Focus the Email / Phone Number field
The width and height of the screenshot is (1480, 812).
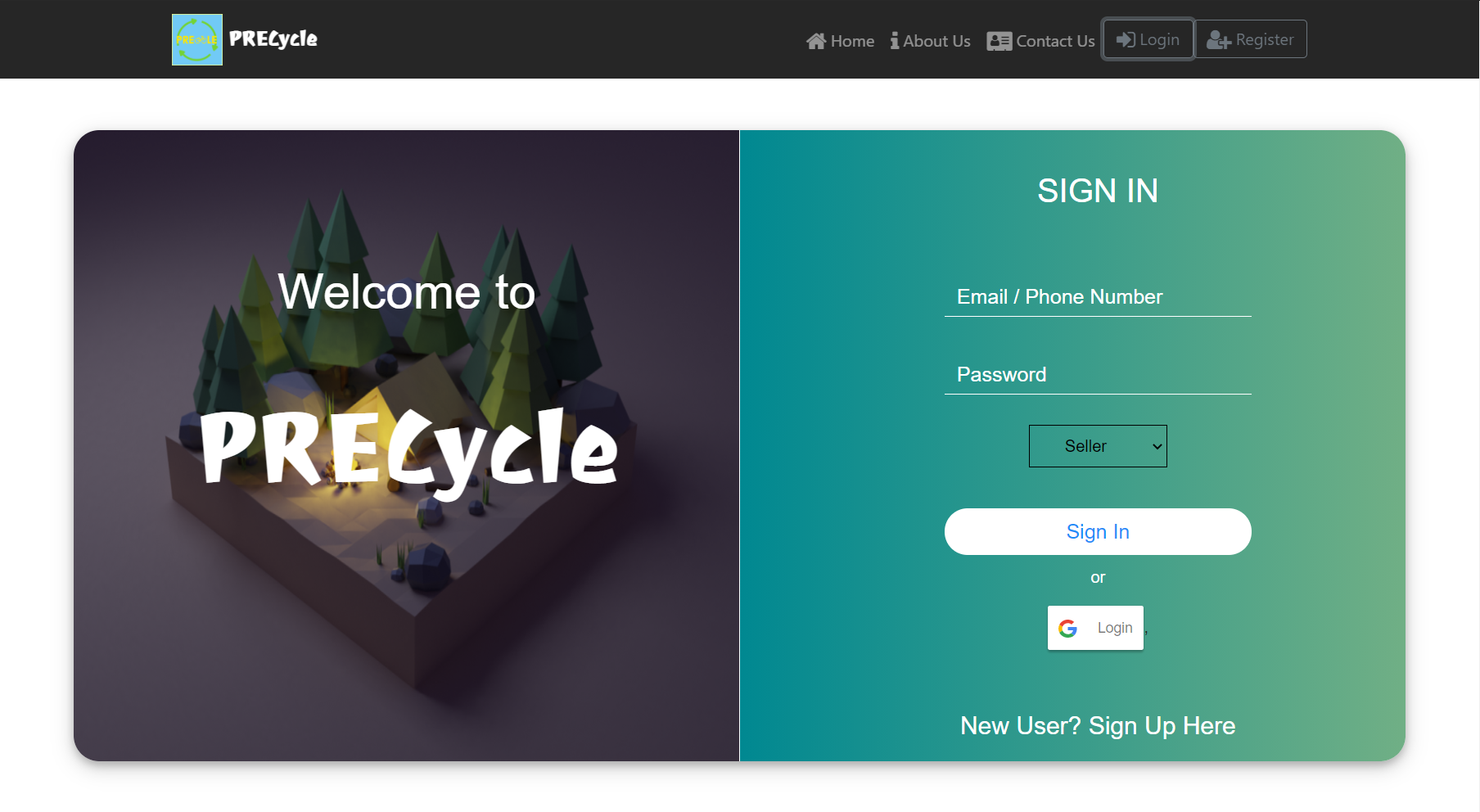tap(1098, 297)
